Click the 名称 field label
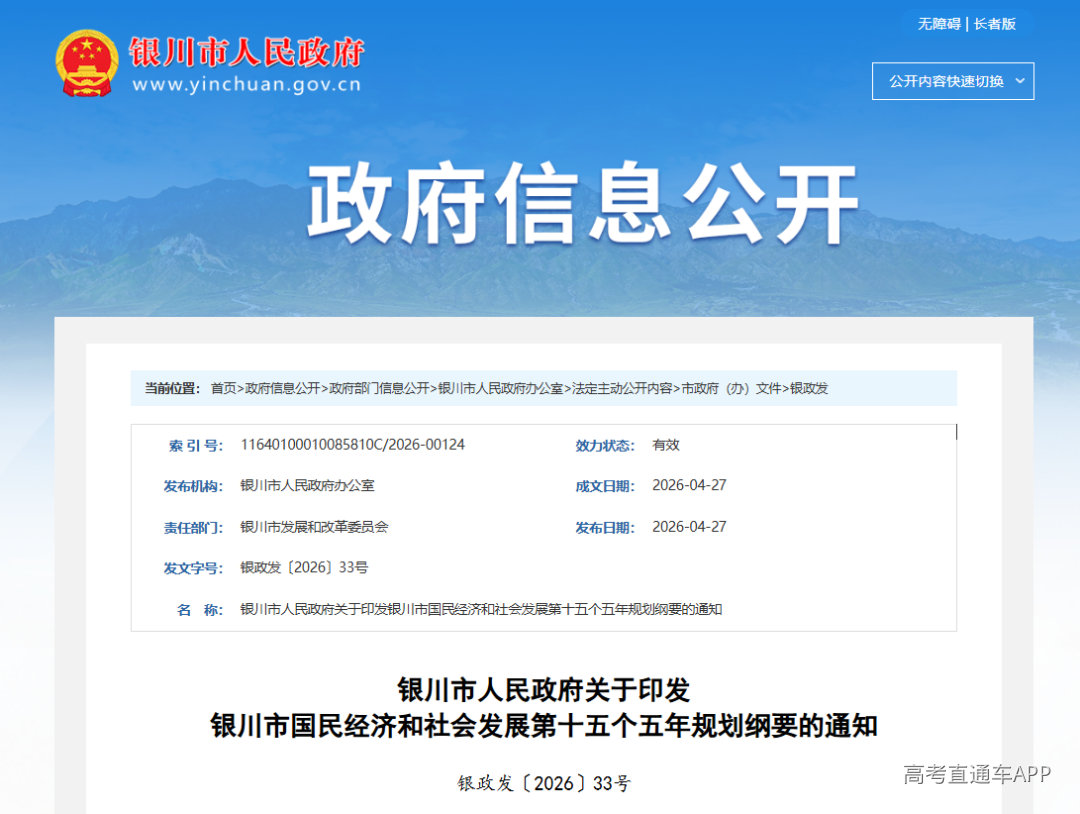The image size is (1080, 814). [200, 609]
